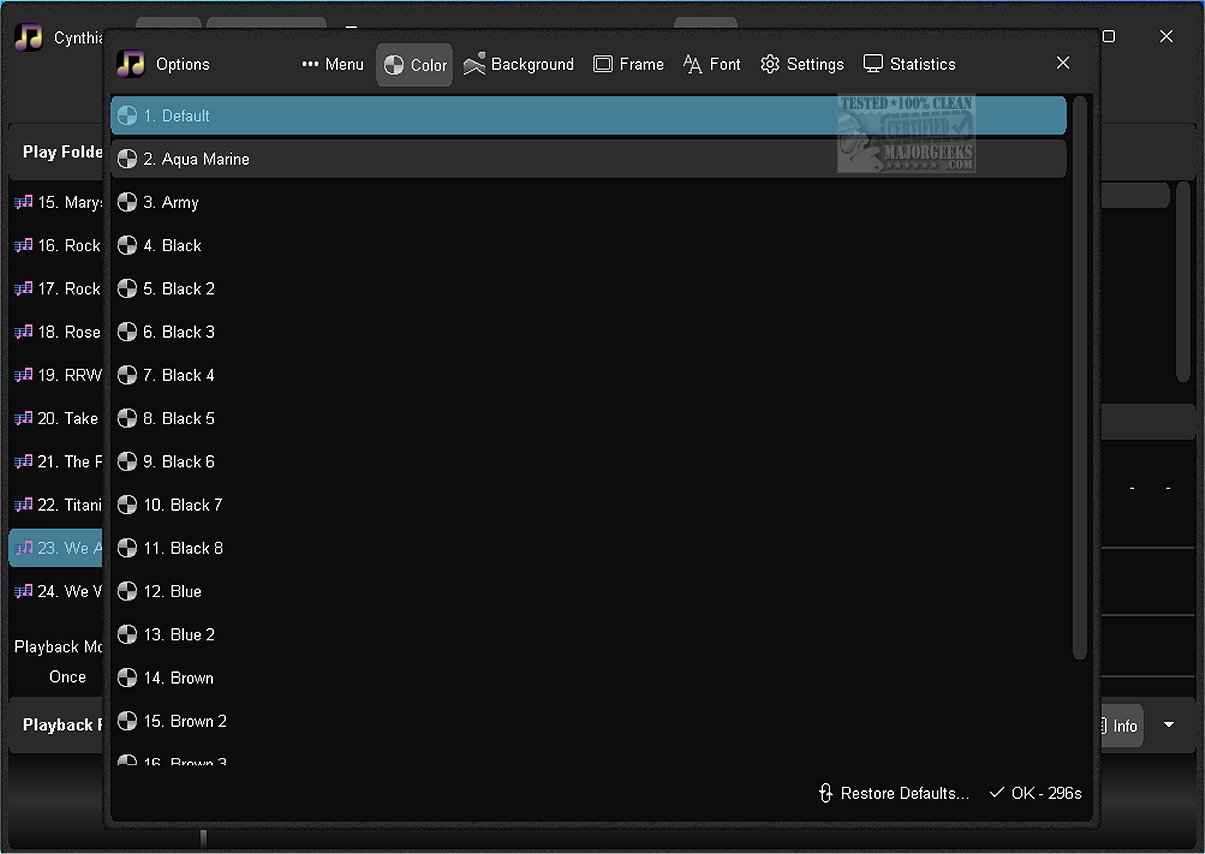Select track 24. We W in playlist
The width and height of the screenshot is (1205, 854).
point(58,591)
